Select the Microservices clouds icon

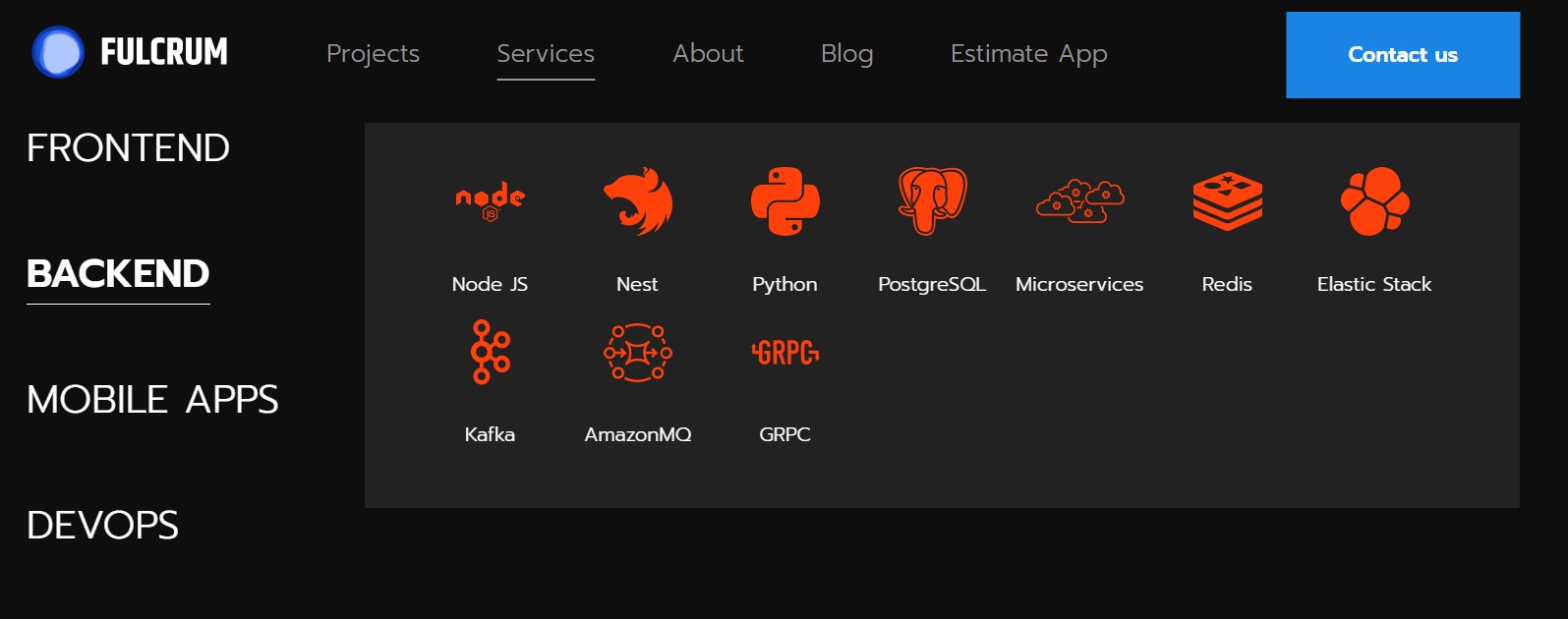(x=1079, y=200)
